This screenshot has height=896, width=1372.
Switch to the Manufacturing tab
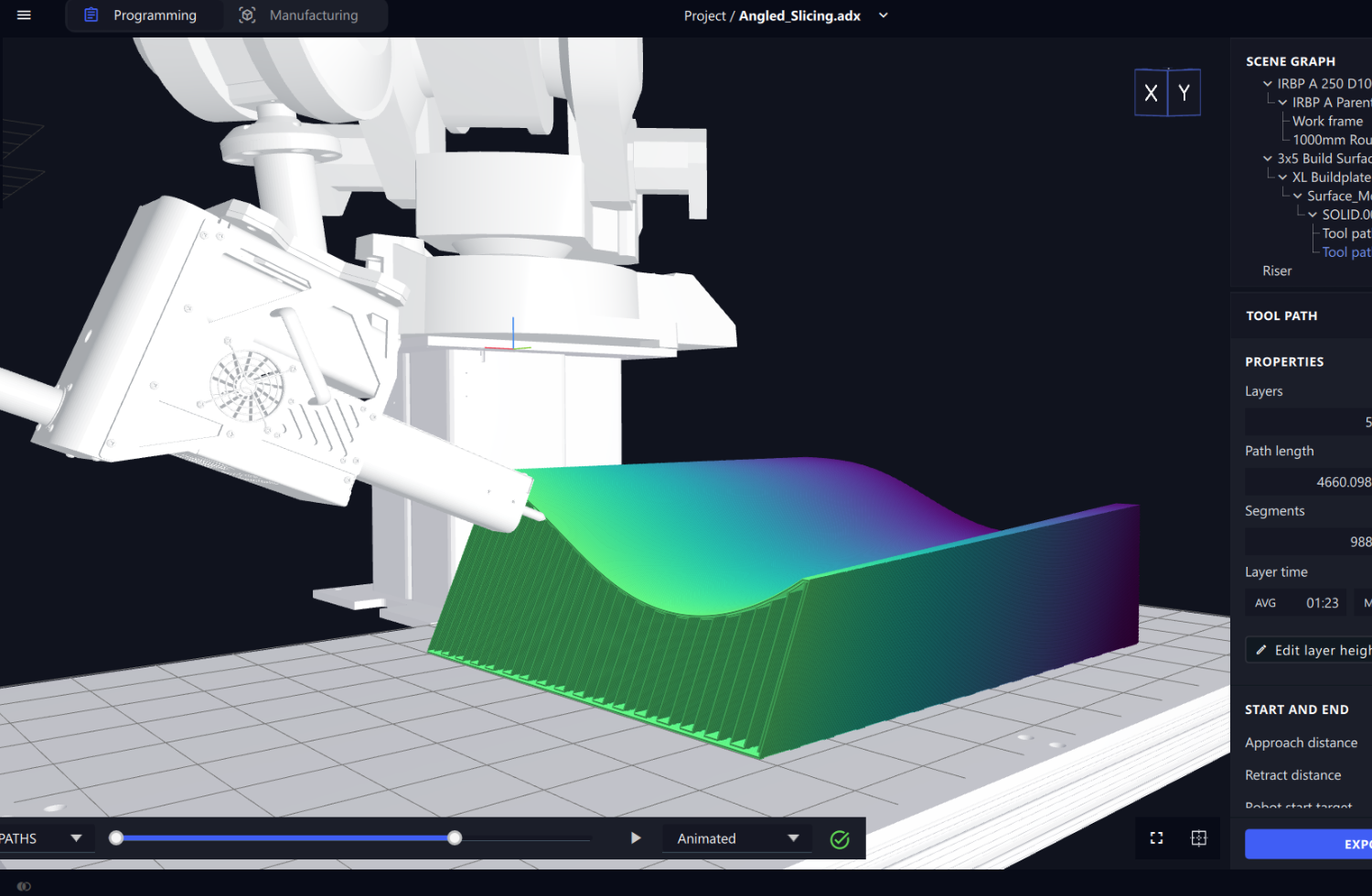tap(299, 16)
